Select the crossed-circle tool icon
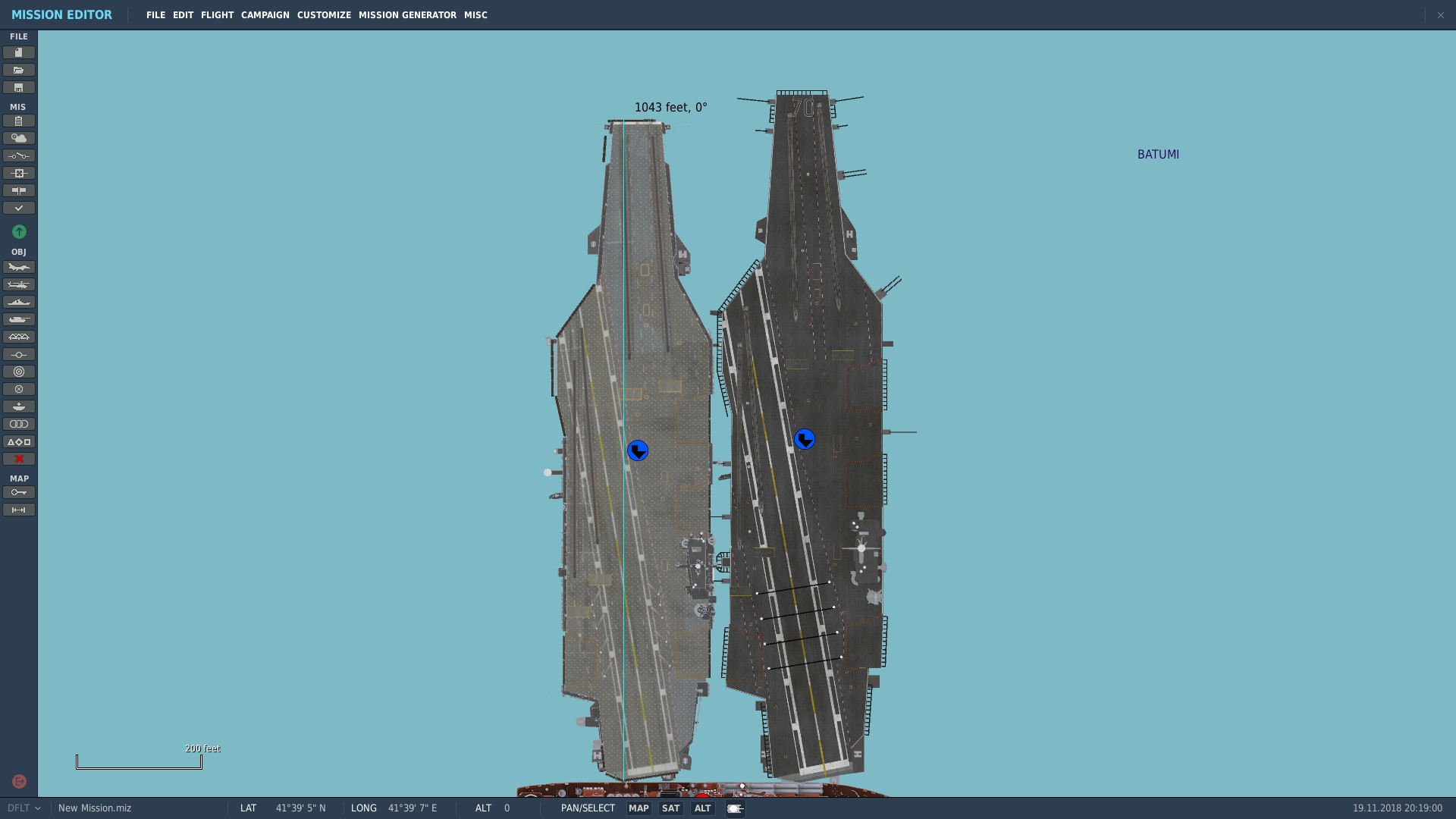Image resolution: width=1456 pixels, height=819 pixels. click(x=19, y=389)
